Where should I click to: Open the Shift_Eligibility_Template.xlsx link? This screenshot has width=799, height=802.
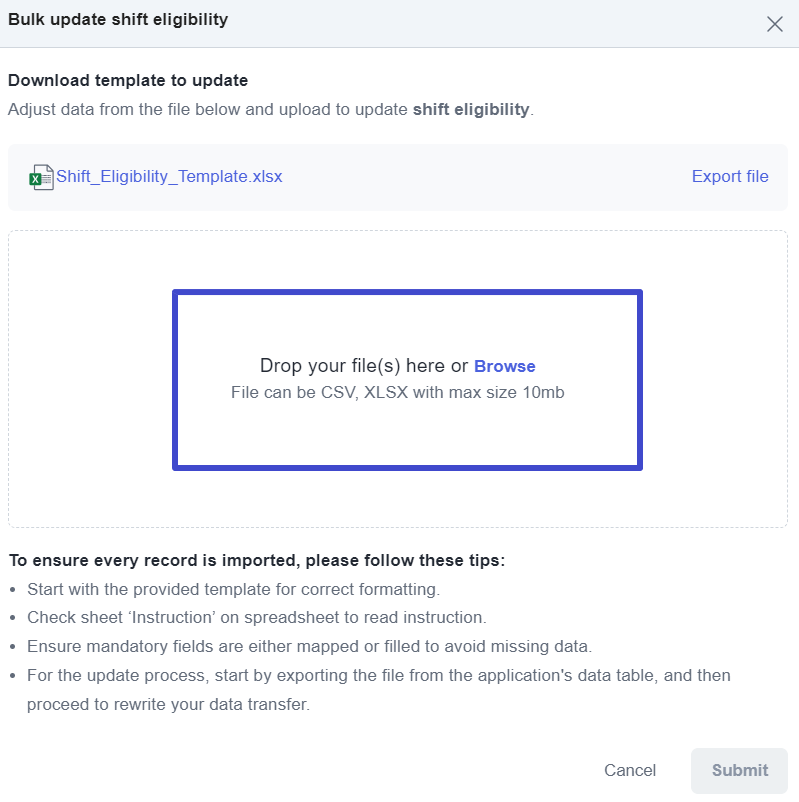click(x=169, y=176)
